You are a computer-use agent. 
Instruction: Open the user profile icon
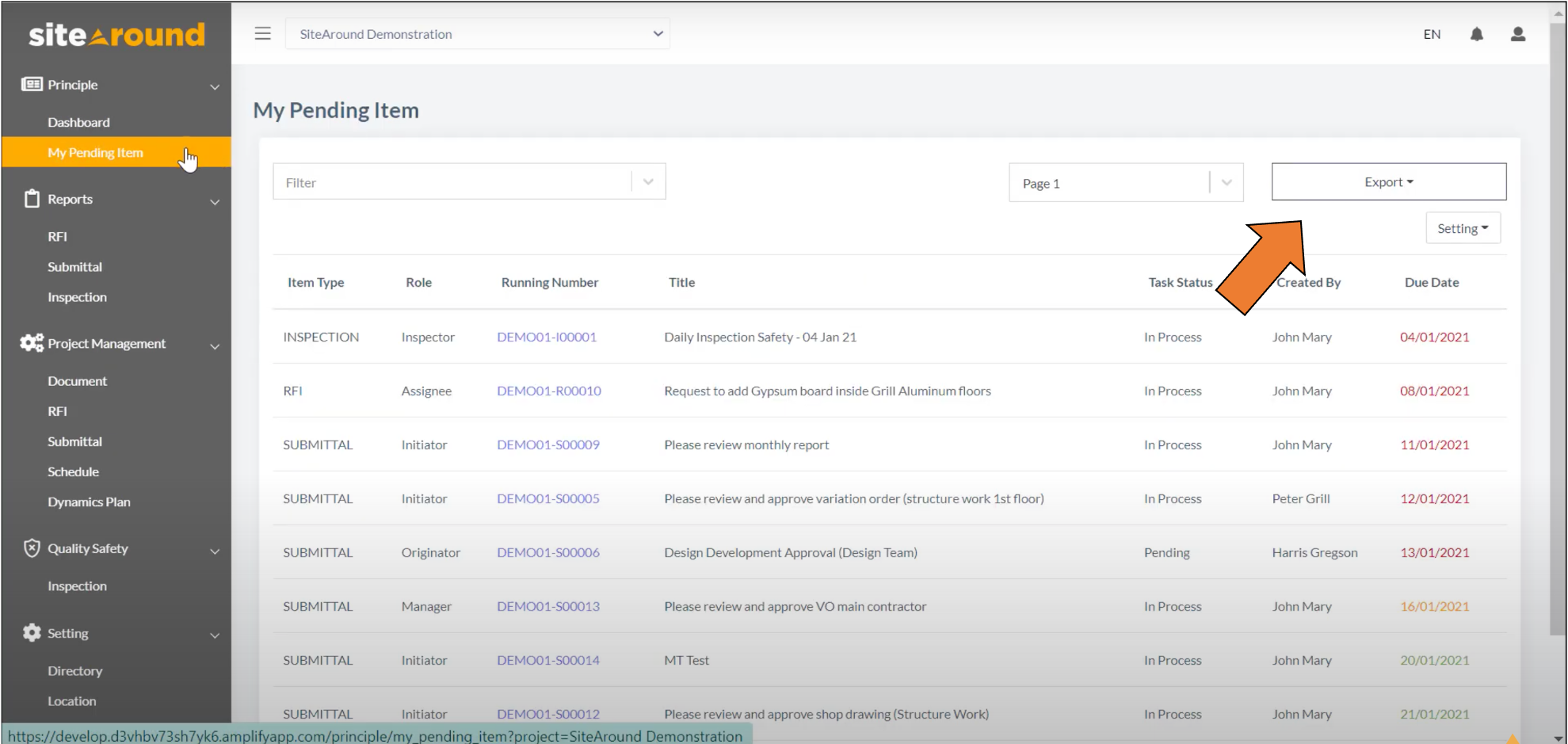pyautogui.click(x=1517, y=34)
